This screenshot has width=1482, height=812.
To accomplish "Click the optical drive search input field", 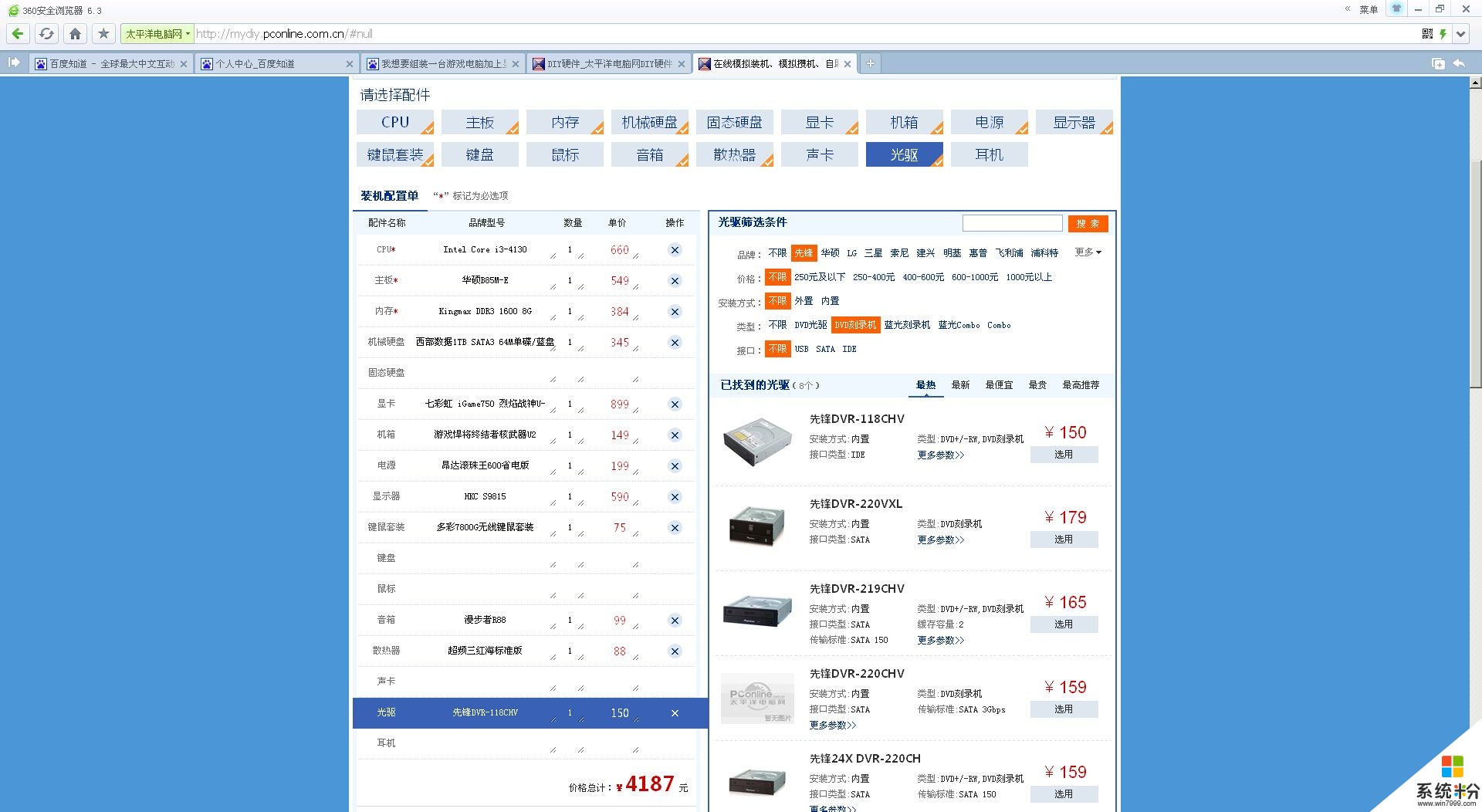I will pyautogui.click(x=1013, y=224).
